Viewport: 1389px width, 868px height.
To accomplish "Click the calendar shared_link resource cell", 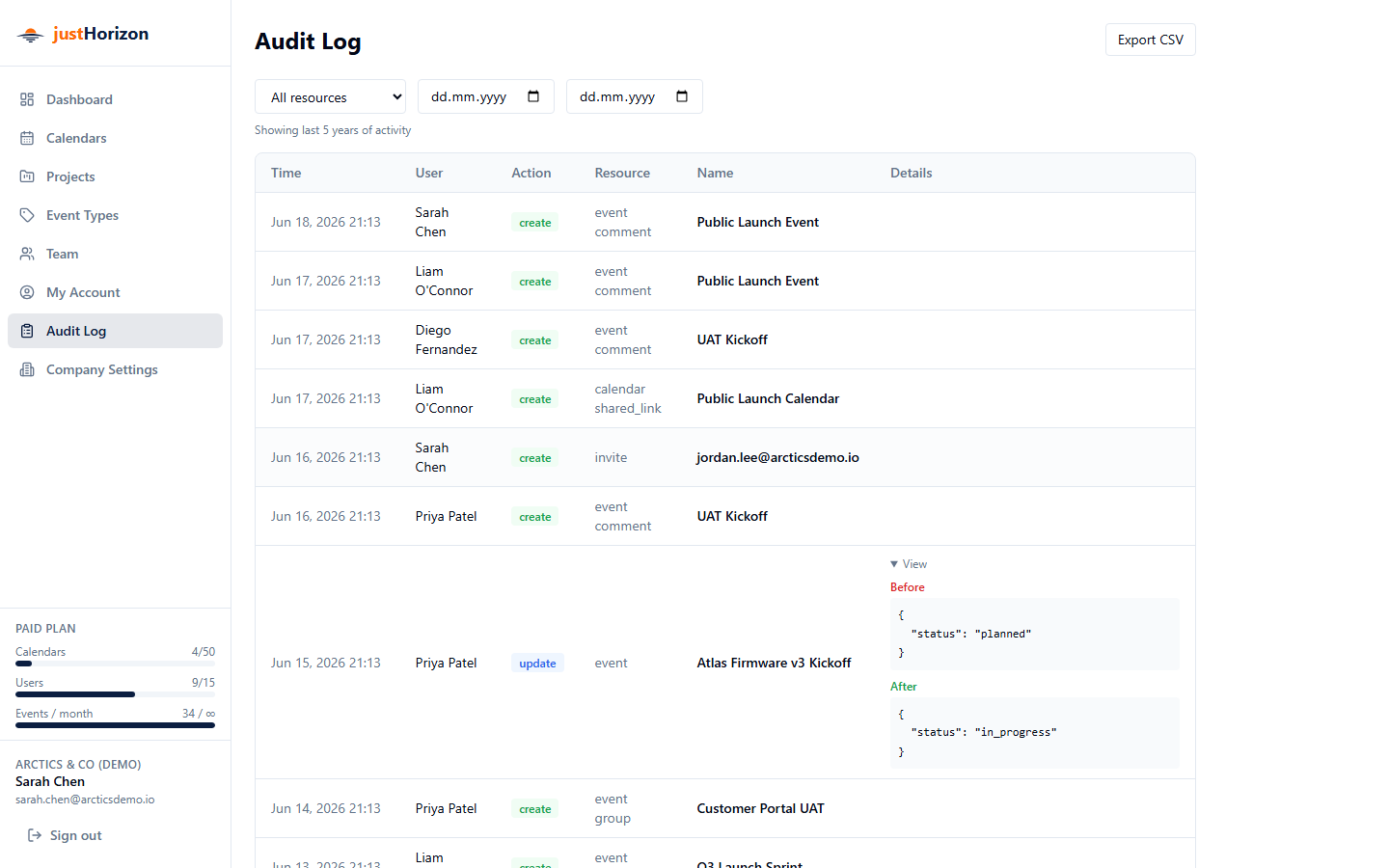I will coord(628,398).
